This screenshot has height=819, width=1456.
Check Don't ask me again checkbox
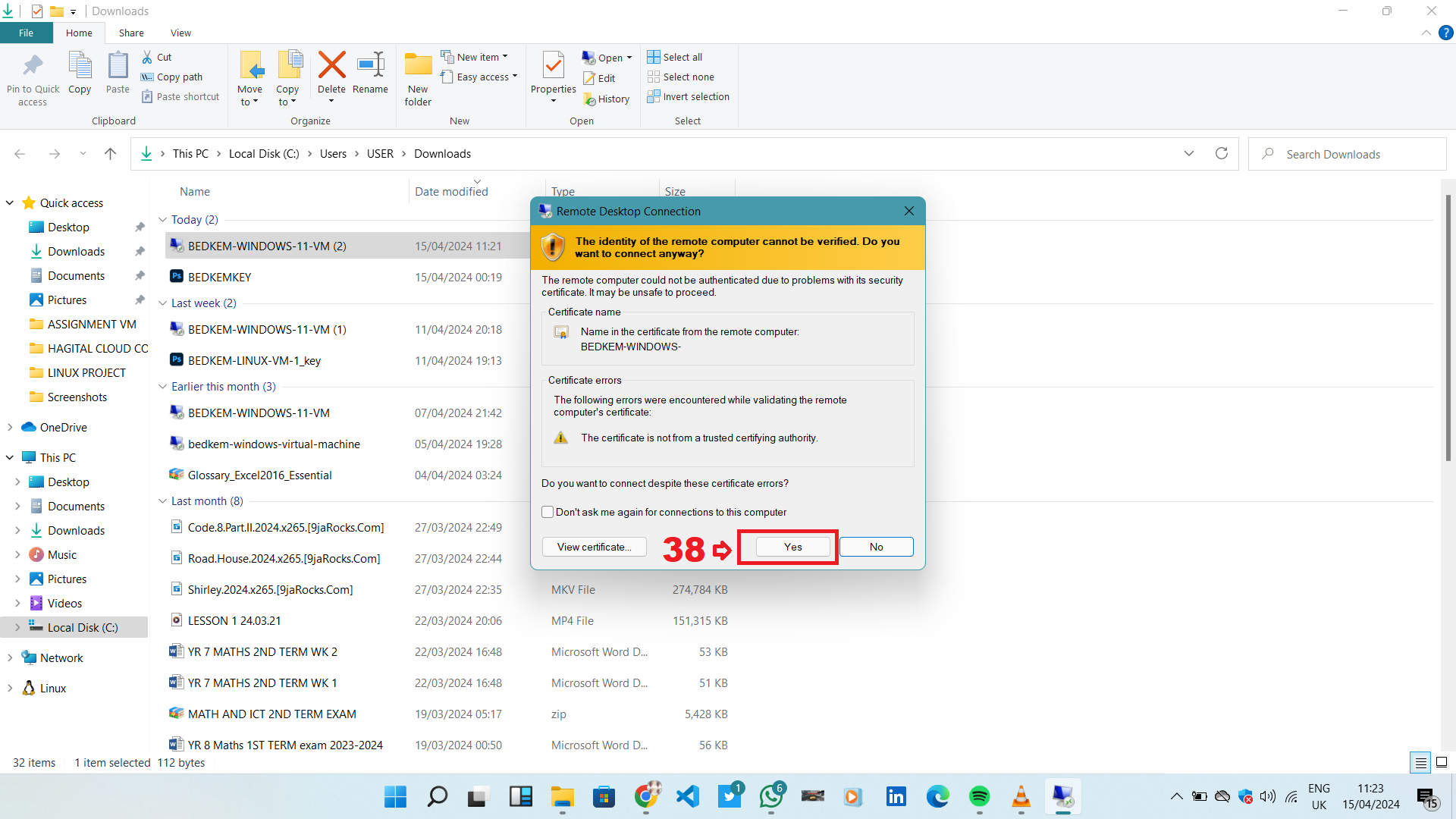(548, 512)
